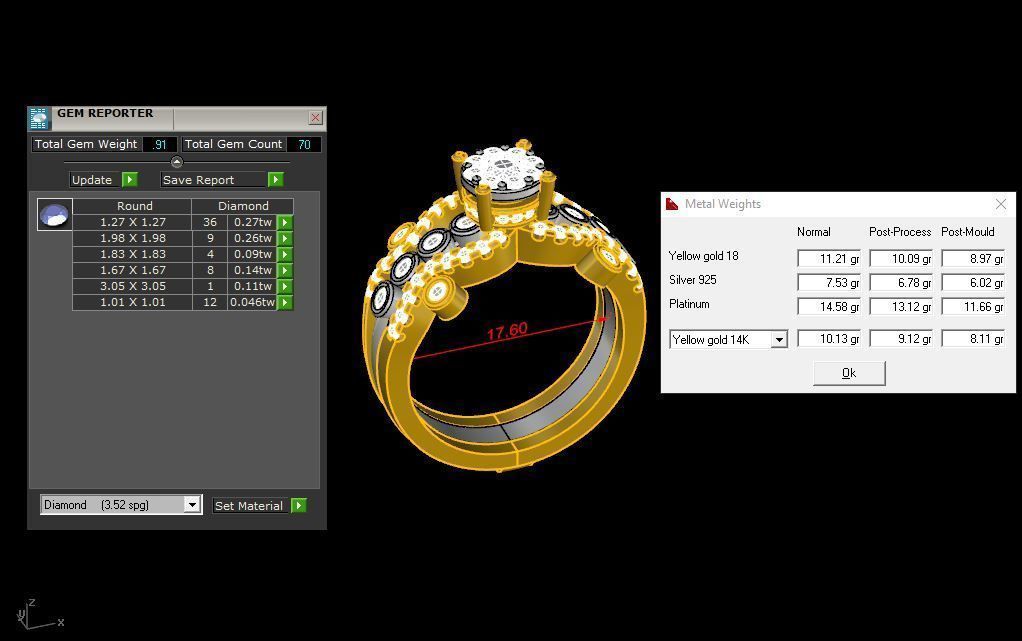Select the 1.83 X 1.83 size cell
1022x641 pixels.
click(x=132, y=254)
